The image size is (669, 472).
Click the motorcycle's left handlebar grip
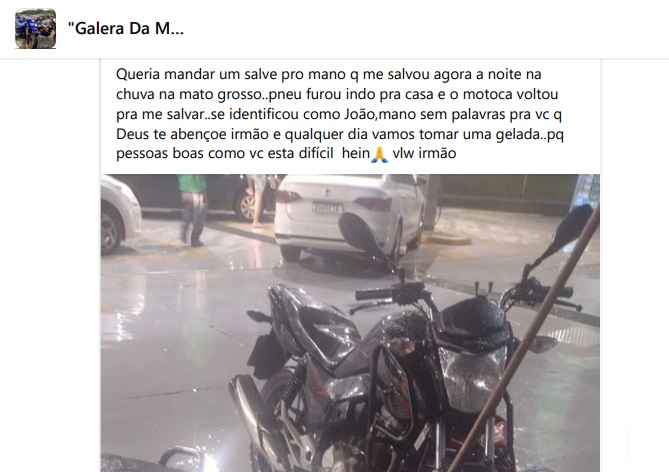click(374, 294)
